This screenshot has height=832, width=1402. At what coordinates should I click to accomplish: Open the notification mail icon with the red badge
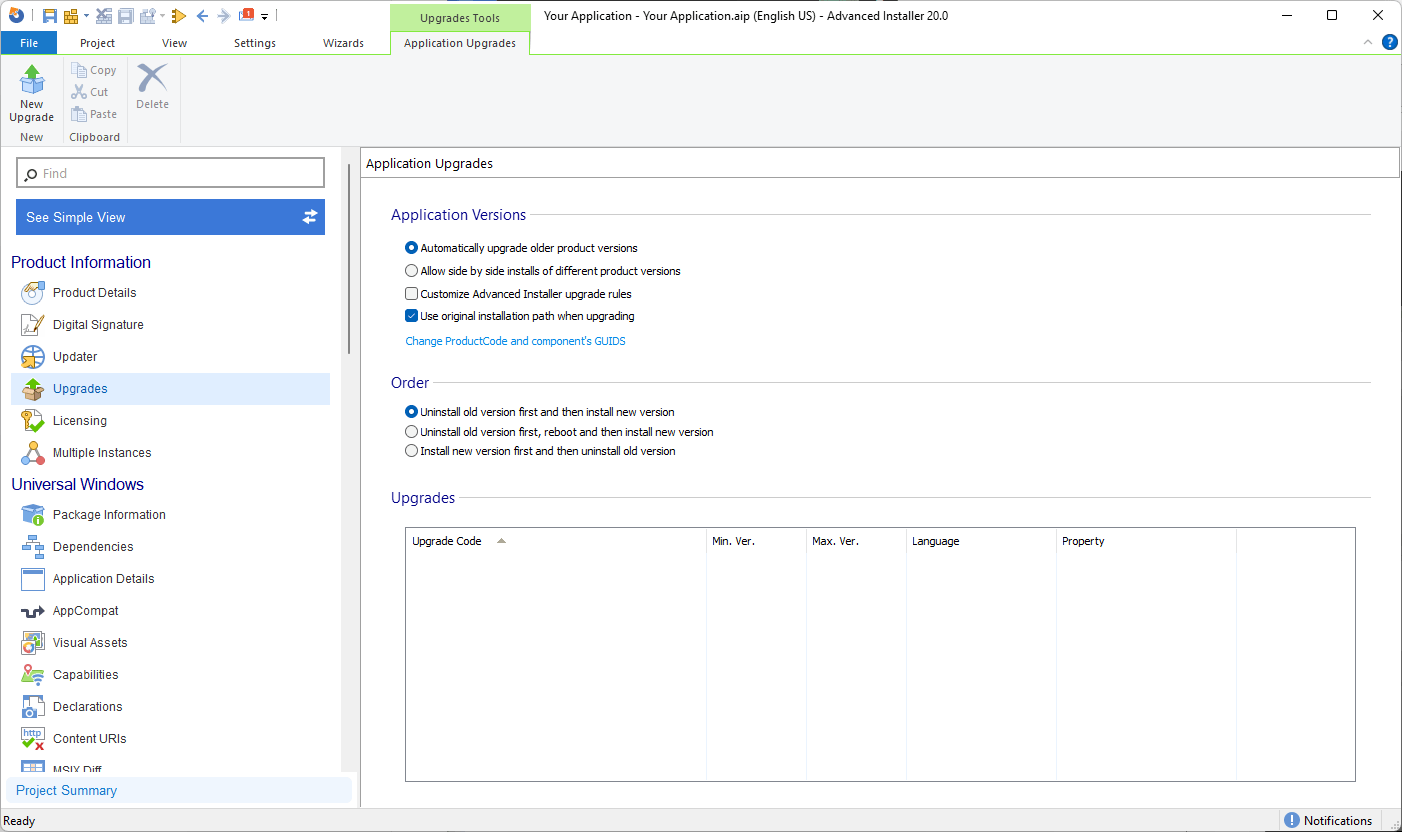246,15
